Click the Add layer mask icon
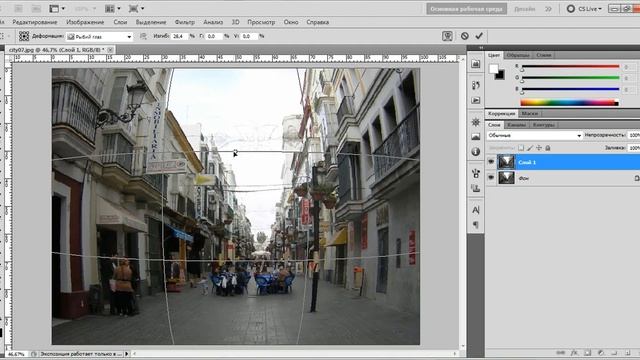Viewport: 640px width, 360px height. (588, 353)
